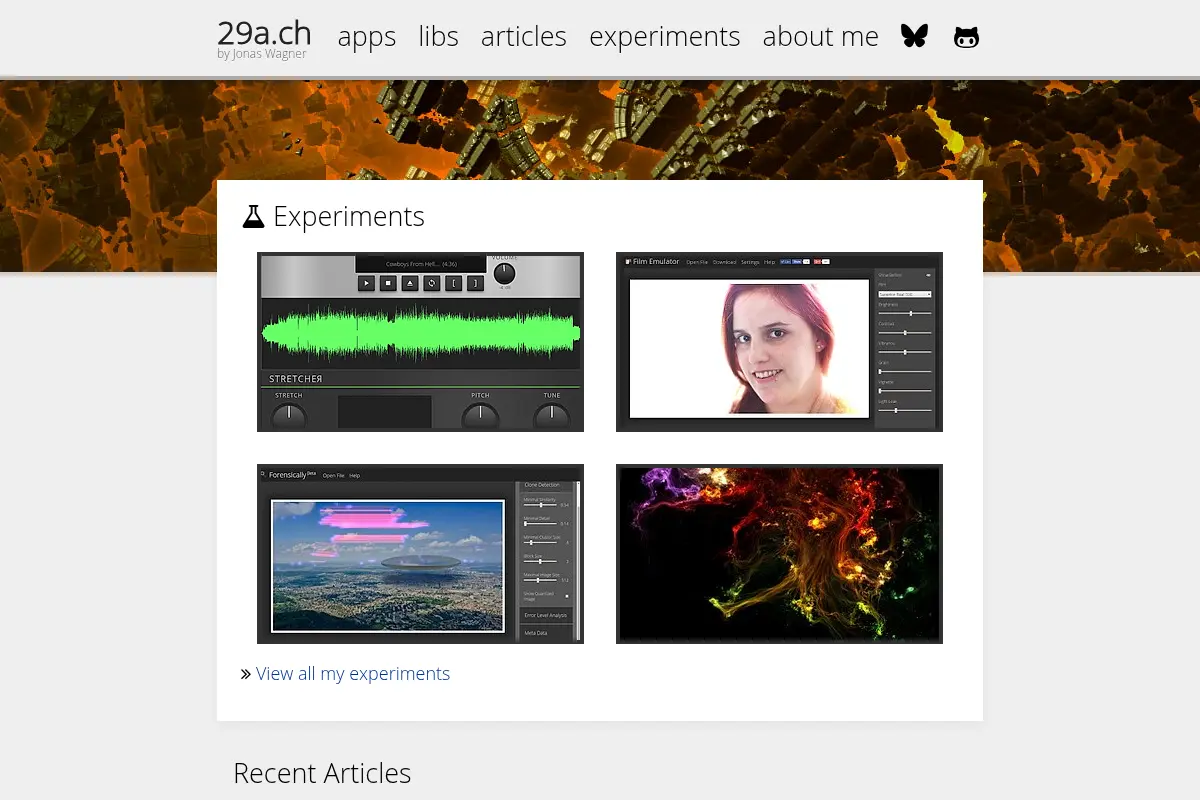
Task: Open the apps navigation item
Action: click(x=367, y=37)
